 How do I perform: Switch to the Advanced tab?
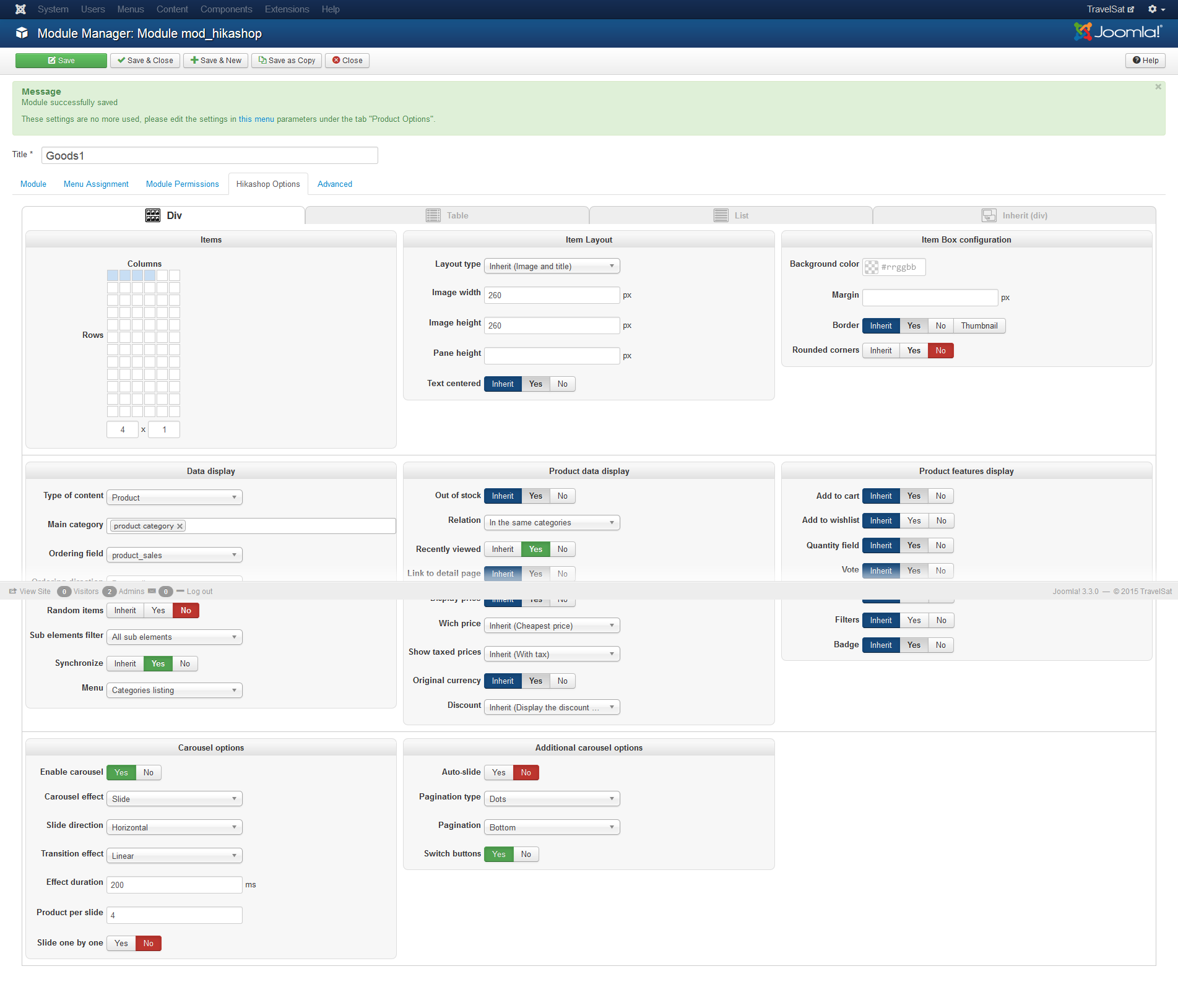click(x=335, y=184)
